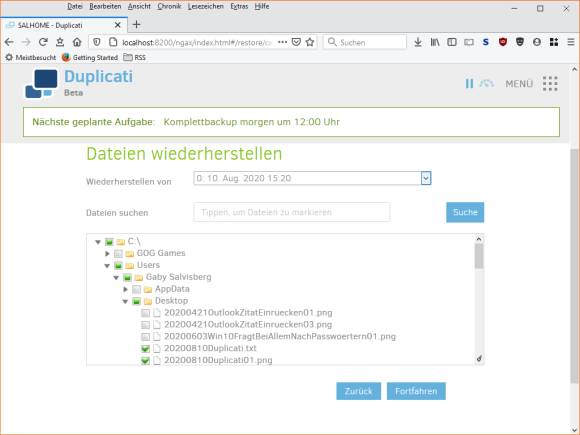Open the home page with the house icon

(x=77, y=42)
